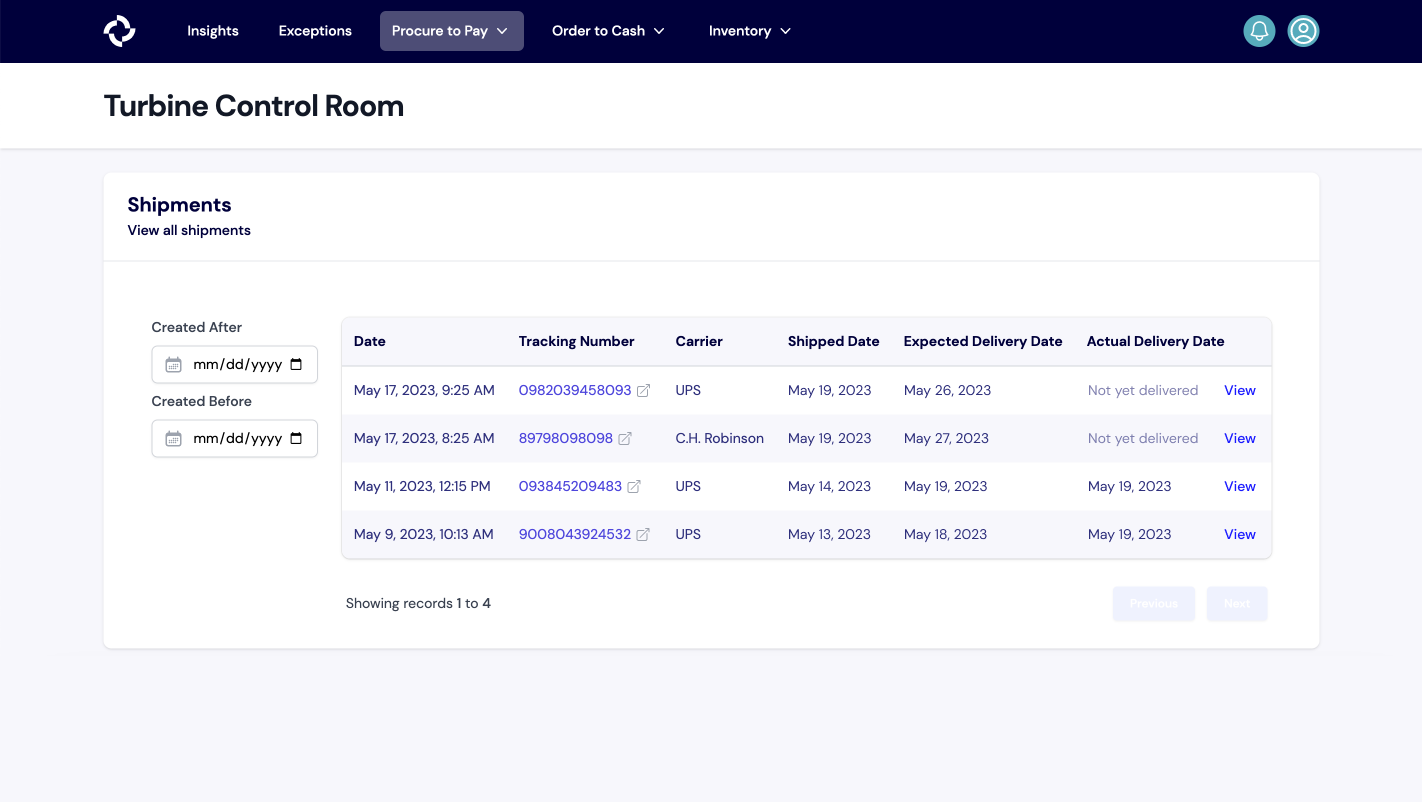
Task: Expand the Procure to Pay dropdown
Action: click(451, 31)
